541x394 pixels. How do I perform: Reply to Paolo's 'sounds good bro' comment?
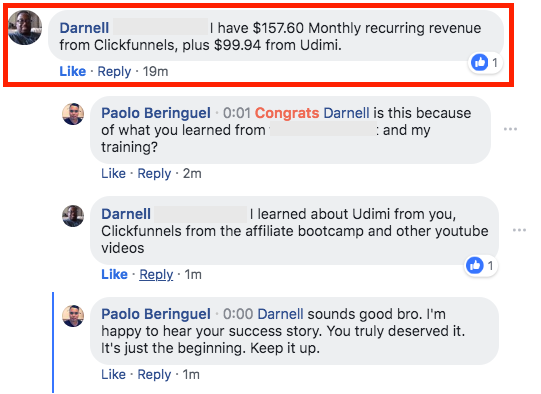154,374
